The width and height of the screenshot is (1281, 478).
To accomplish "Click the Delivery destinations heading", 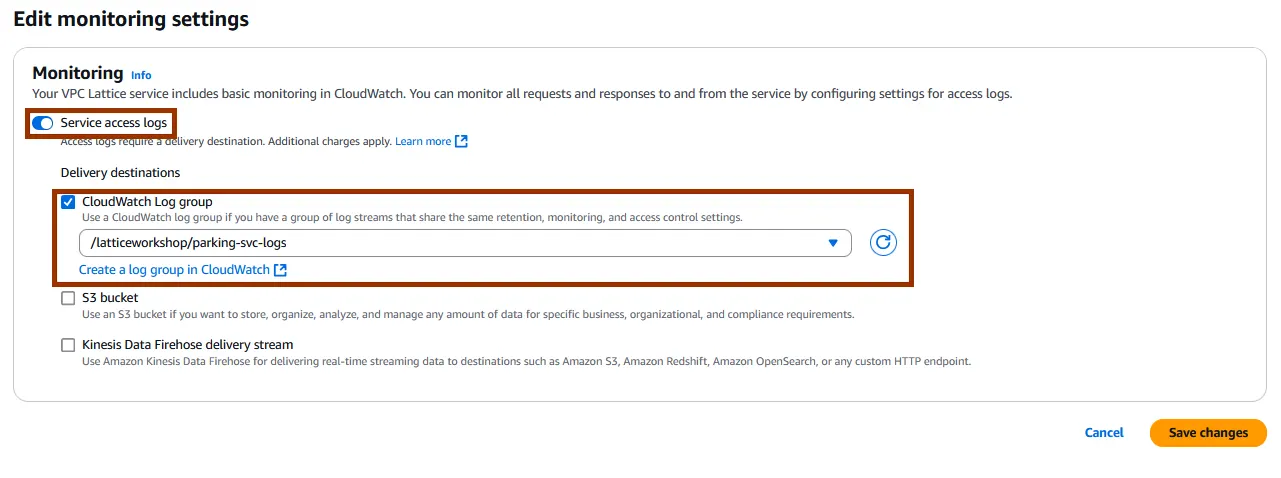I will (x=120, y=173).
